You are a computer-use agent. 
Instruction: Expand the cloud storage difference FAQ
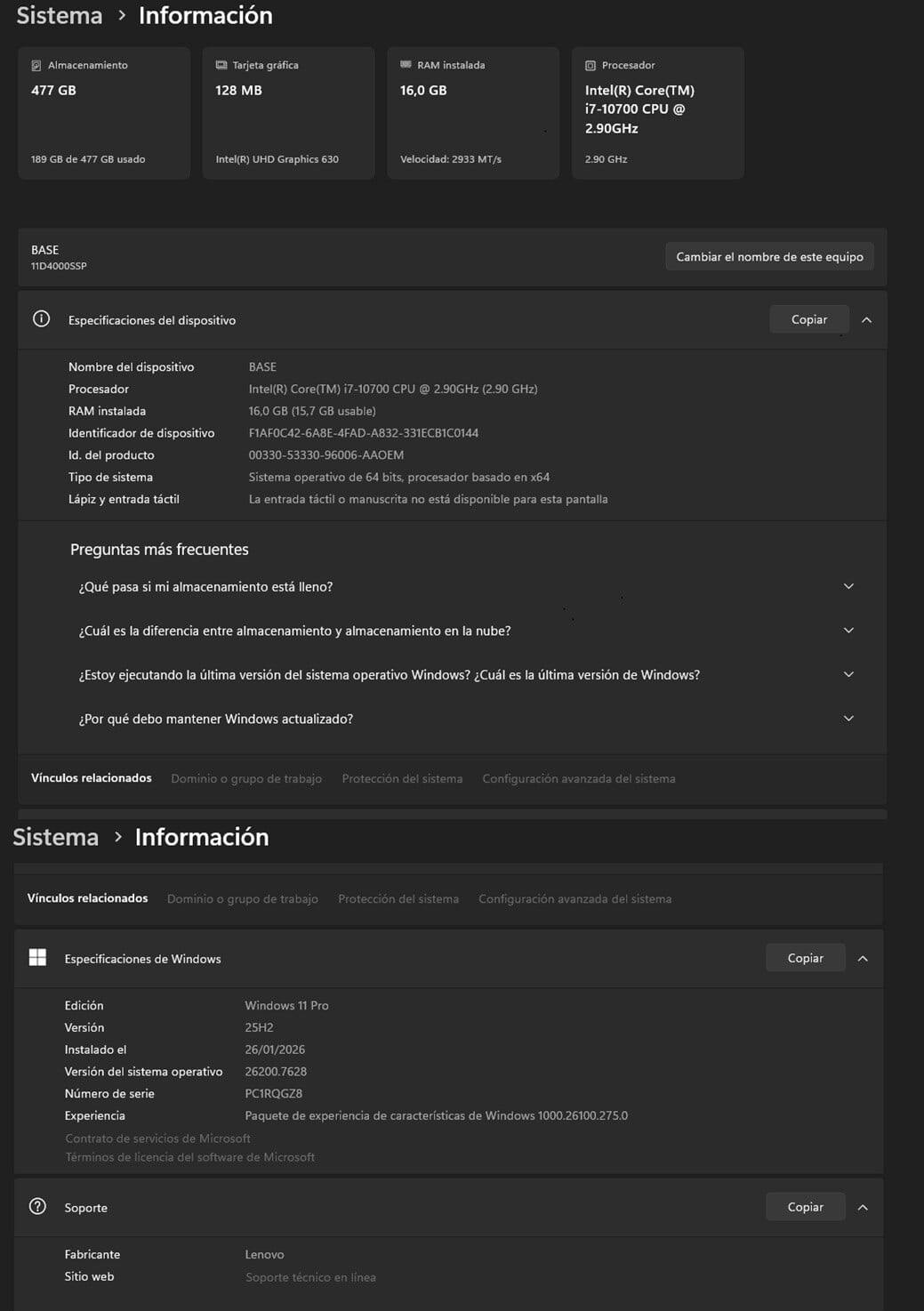(848, 631)
